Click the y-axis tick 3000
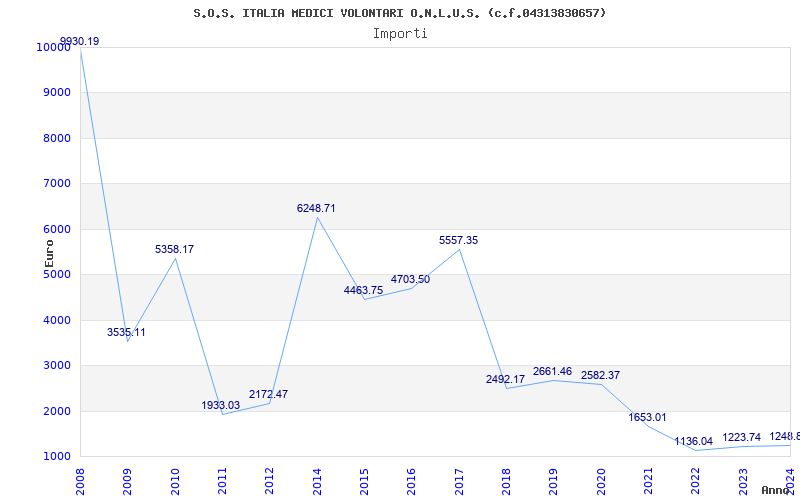The image size is (800, 500). (57, 365)
